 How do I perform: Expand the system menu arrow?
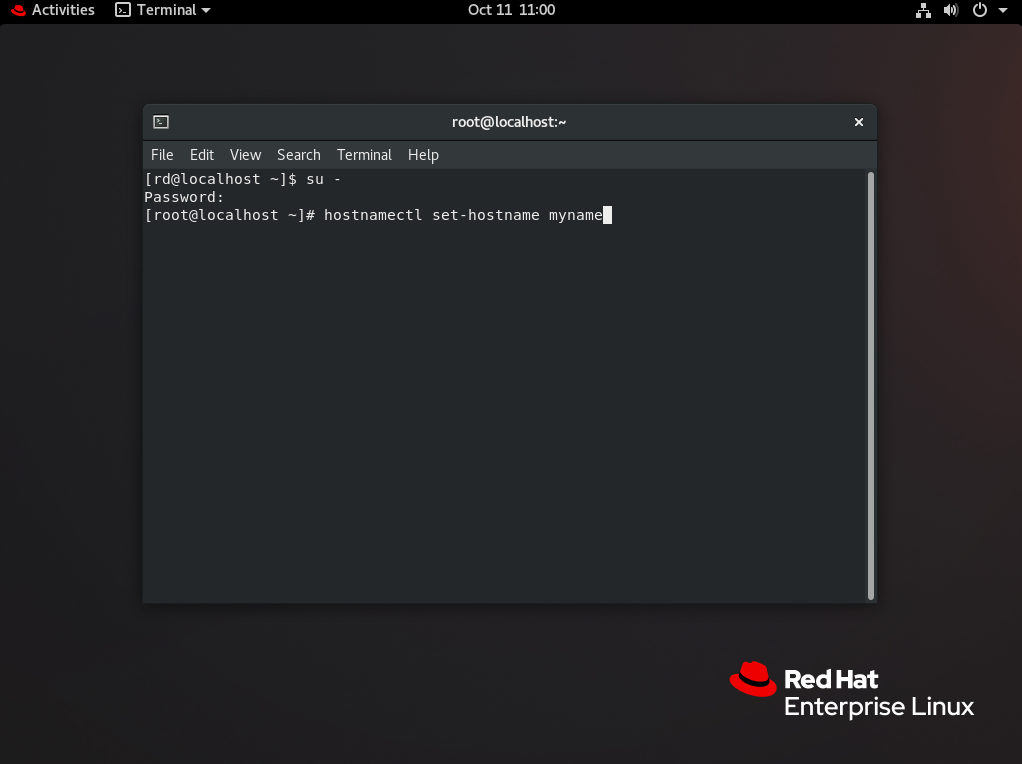1003,10
